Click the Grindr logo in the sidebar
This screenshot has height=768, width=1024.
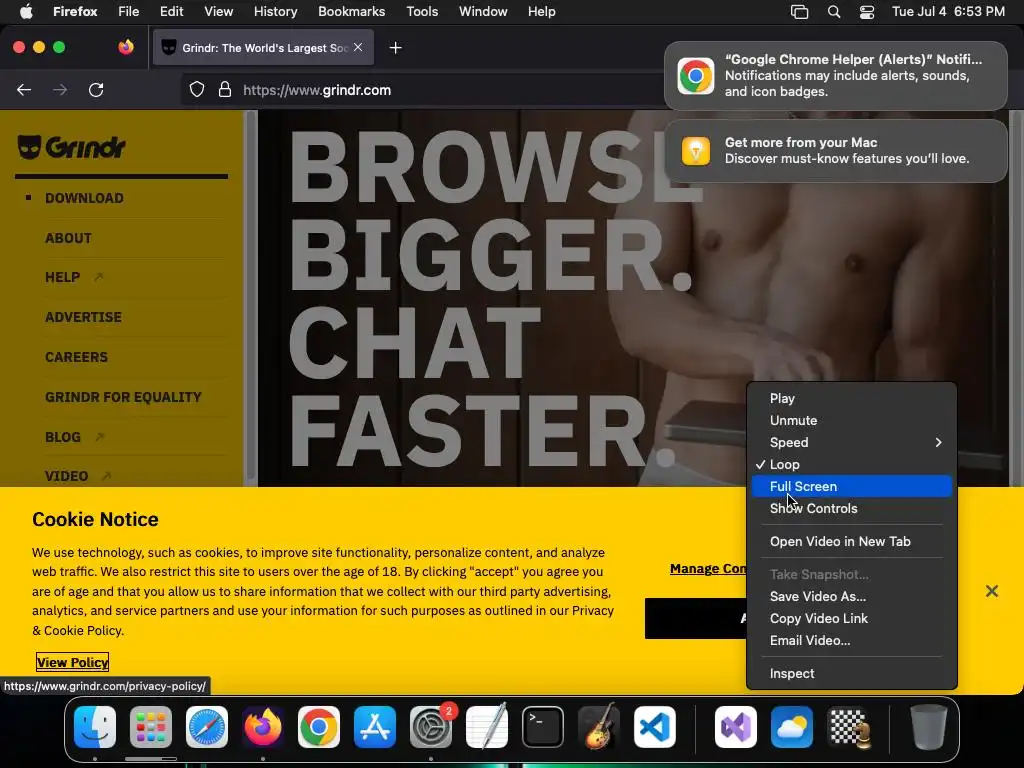(71, 147)
